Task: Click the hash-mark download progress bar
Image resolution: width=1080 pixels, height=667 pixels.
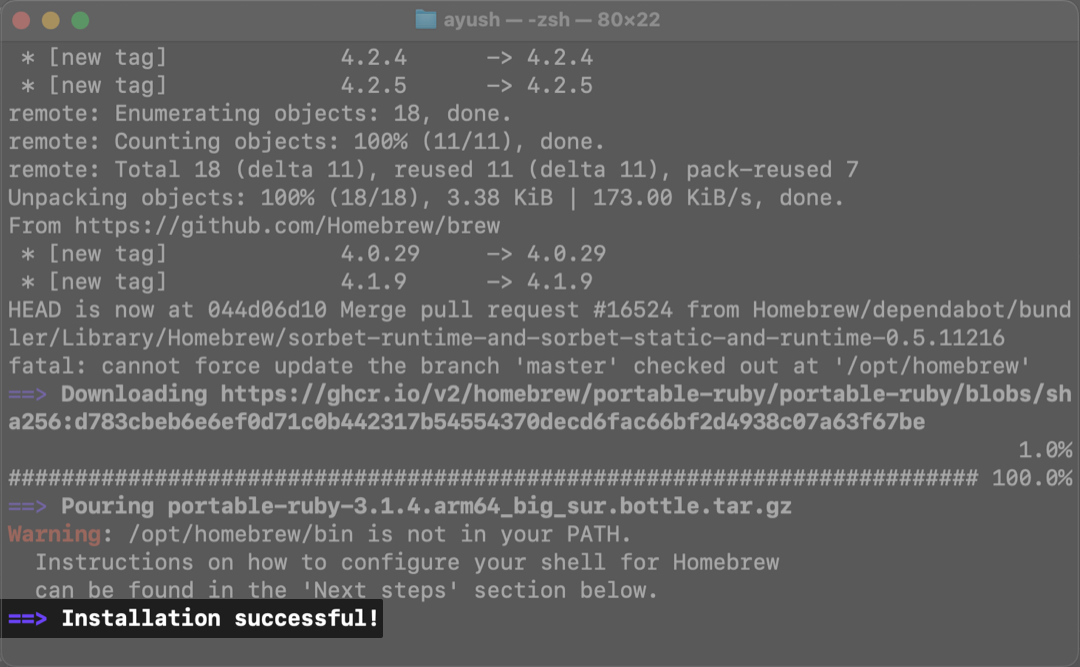Action: [492, 478]
